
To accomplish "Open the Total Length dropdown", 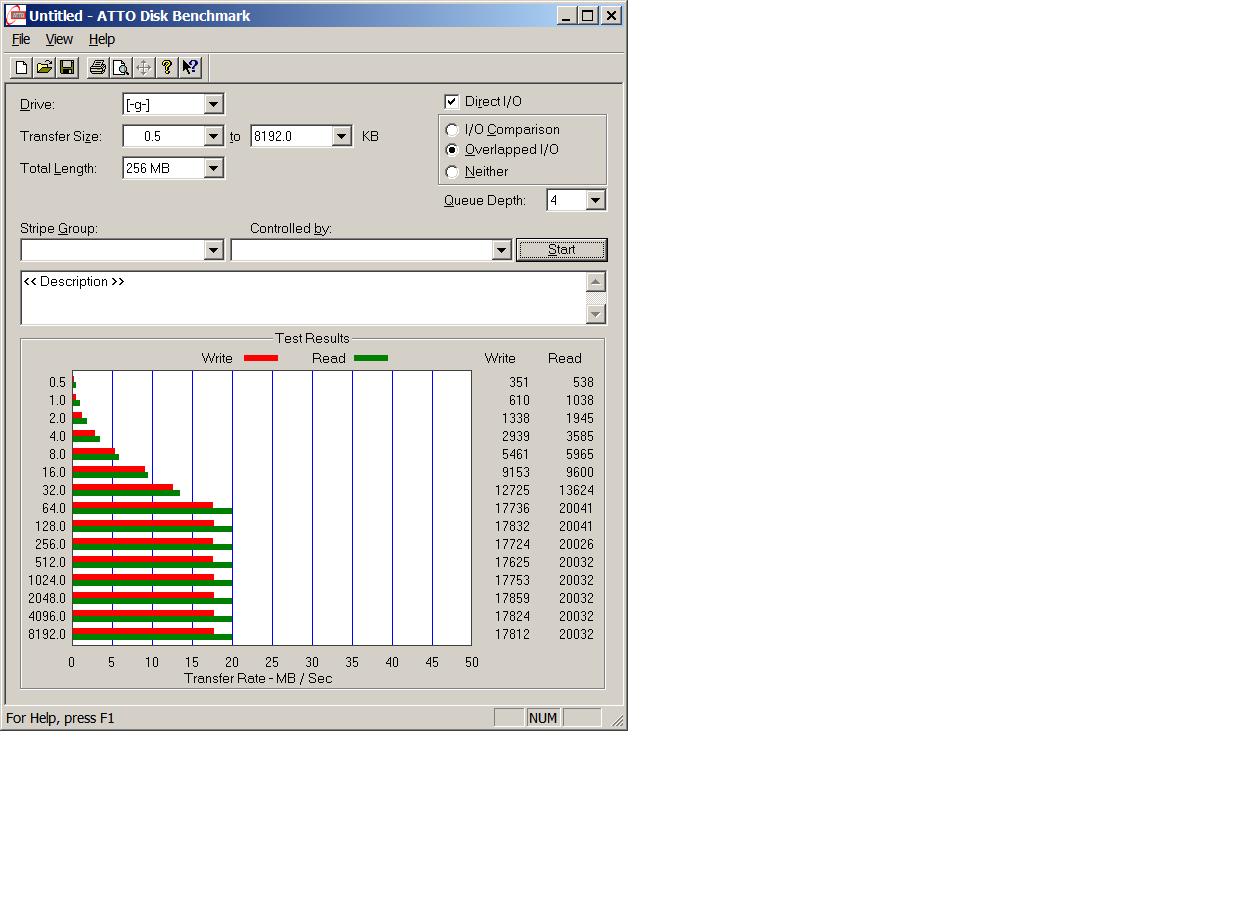I will coord(213,168).
